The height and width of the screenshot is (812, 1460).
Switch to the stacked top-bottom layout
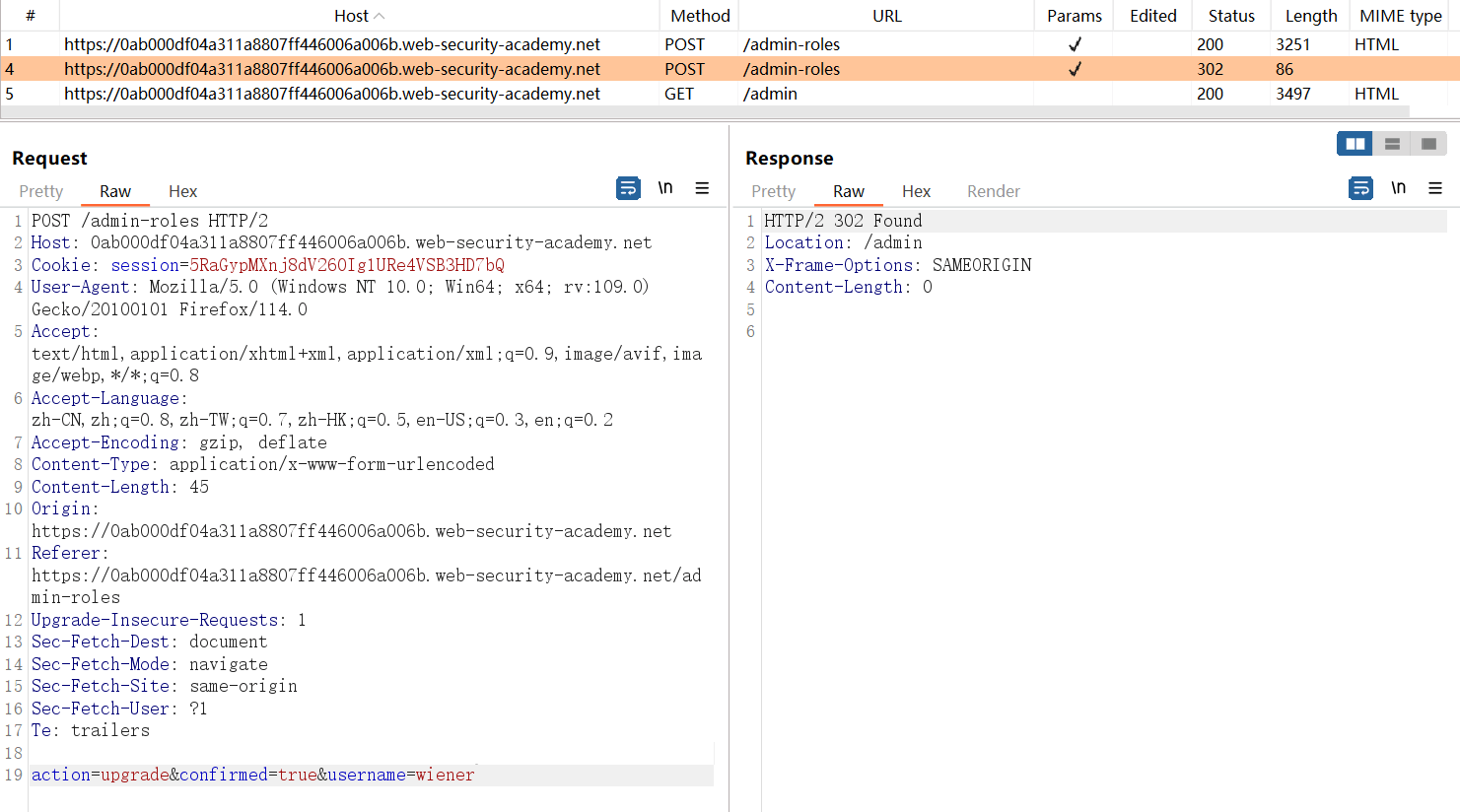[1392, 144]
